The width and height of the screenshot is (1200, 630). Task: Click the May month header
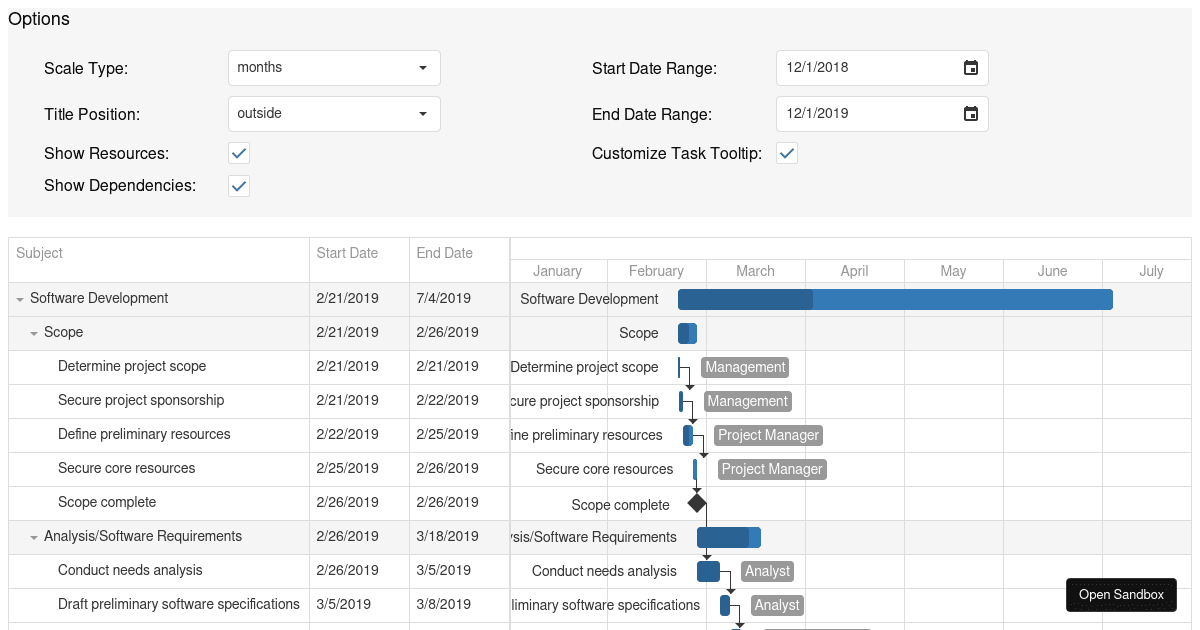pos(954,271)
